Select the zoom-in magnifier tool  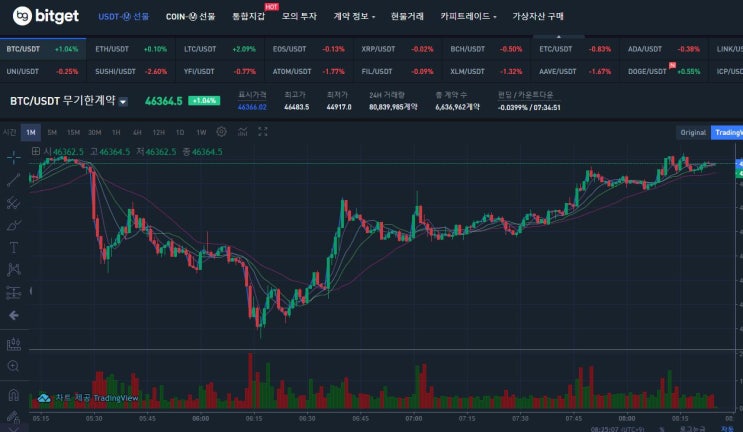[14, 366]
